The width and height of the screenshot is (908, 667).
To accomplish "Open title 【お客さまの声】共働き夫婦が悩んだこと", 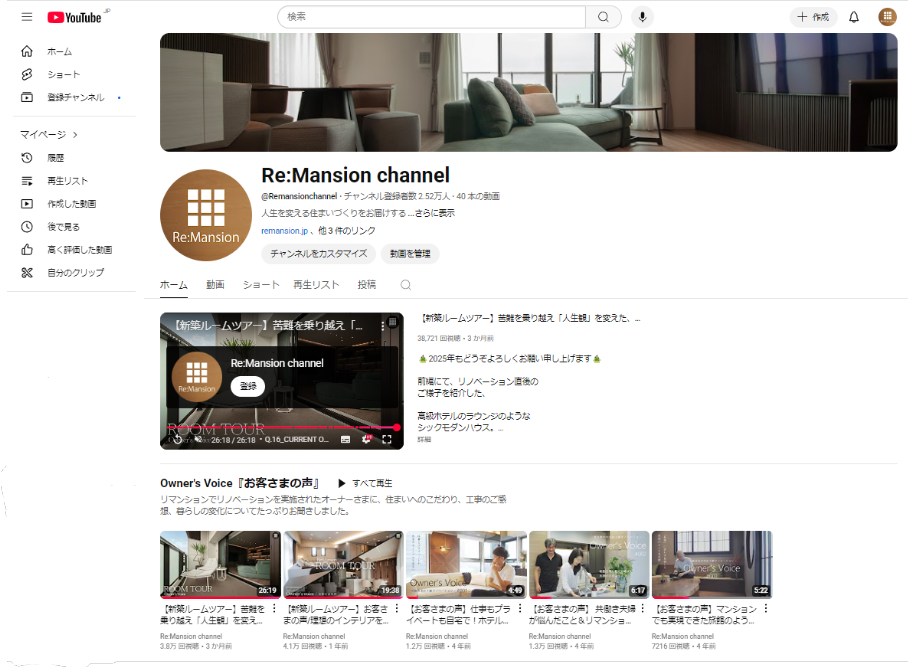I will tap(583, 614).
